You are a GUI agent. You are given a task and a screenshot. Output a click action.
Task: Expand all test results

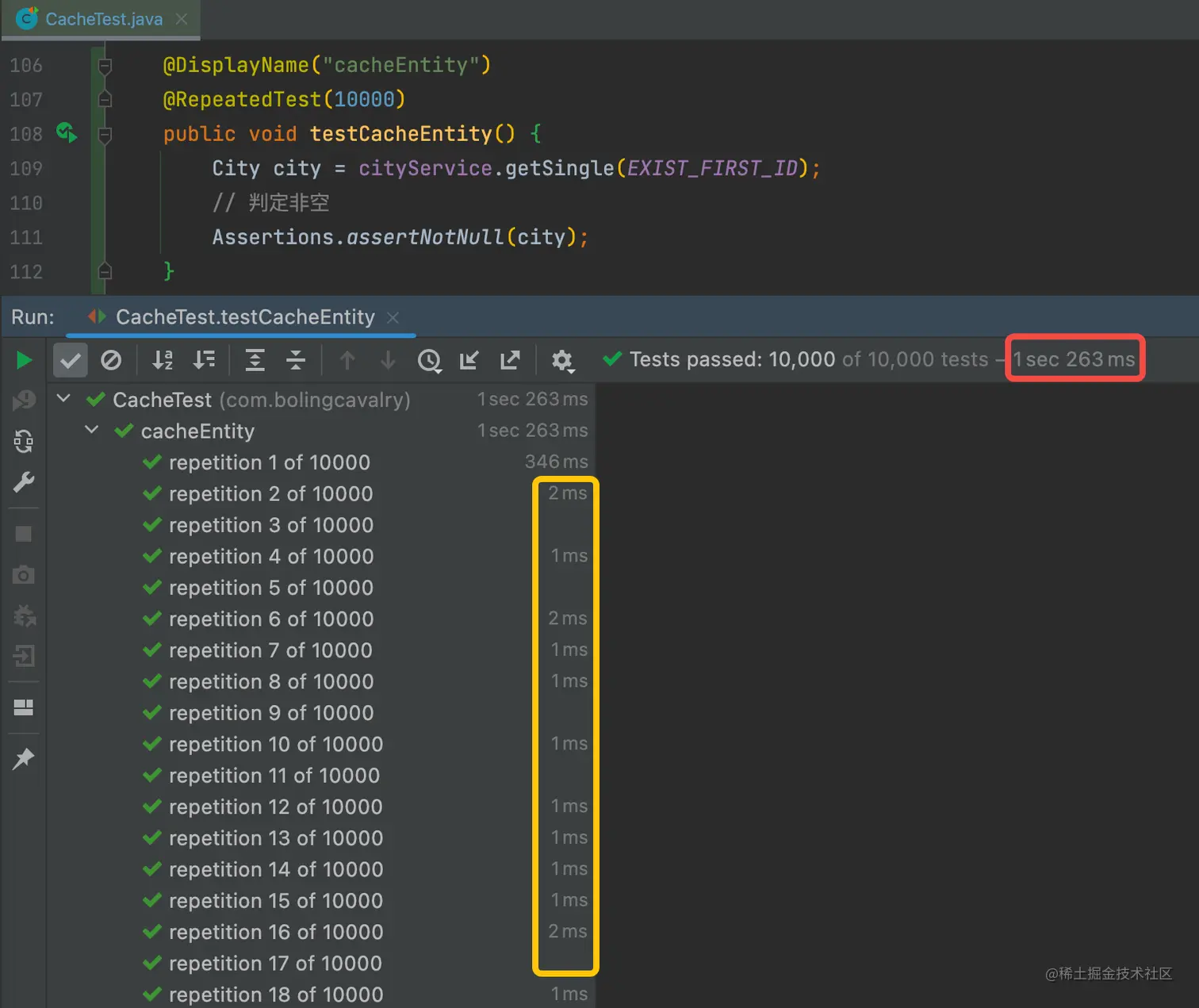pyautogui.click(x=255, y=360)
